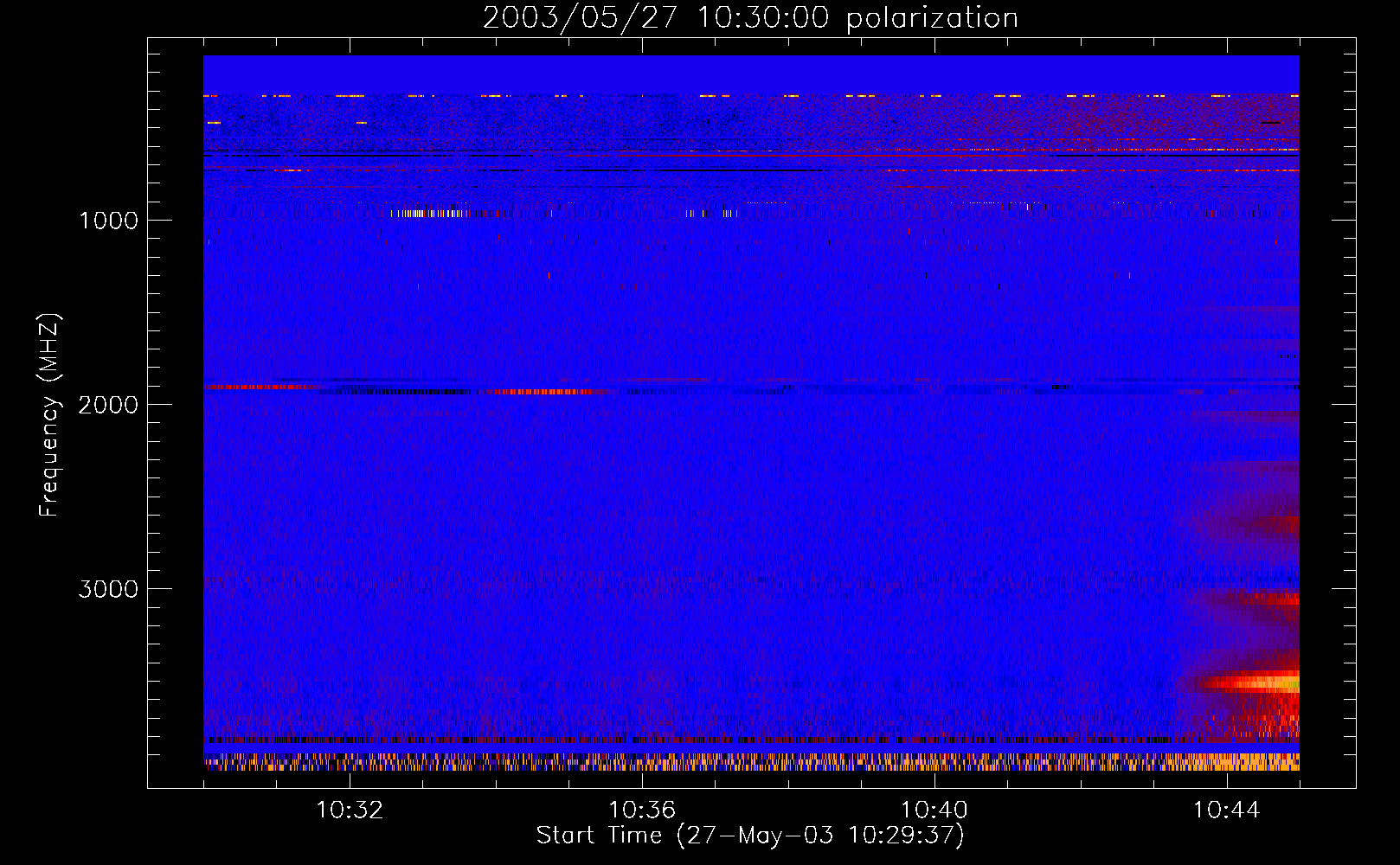Click the 10:36 time tick label

642,811
